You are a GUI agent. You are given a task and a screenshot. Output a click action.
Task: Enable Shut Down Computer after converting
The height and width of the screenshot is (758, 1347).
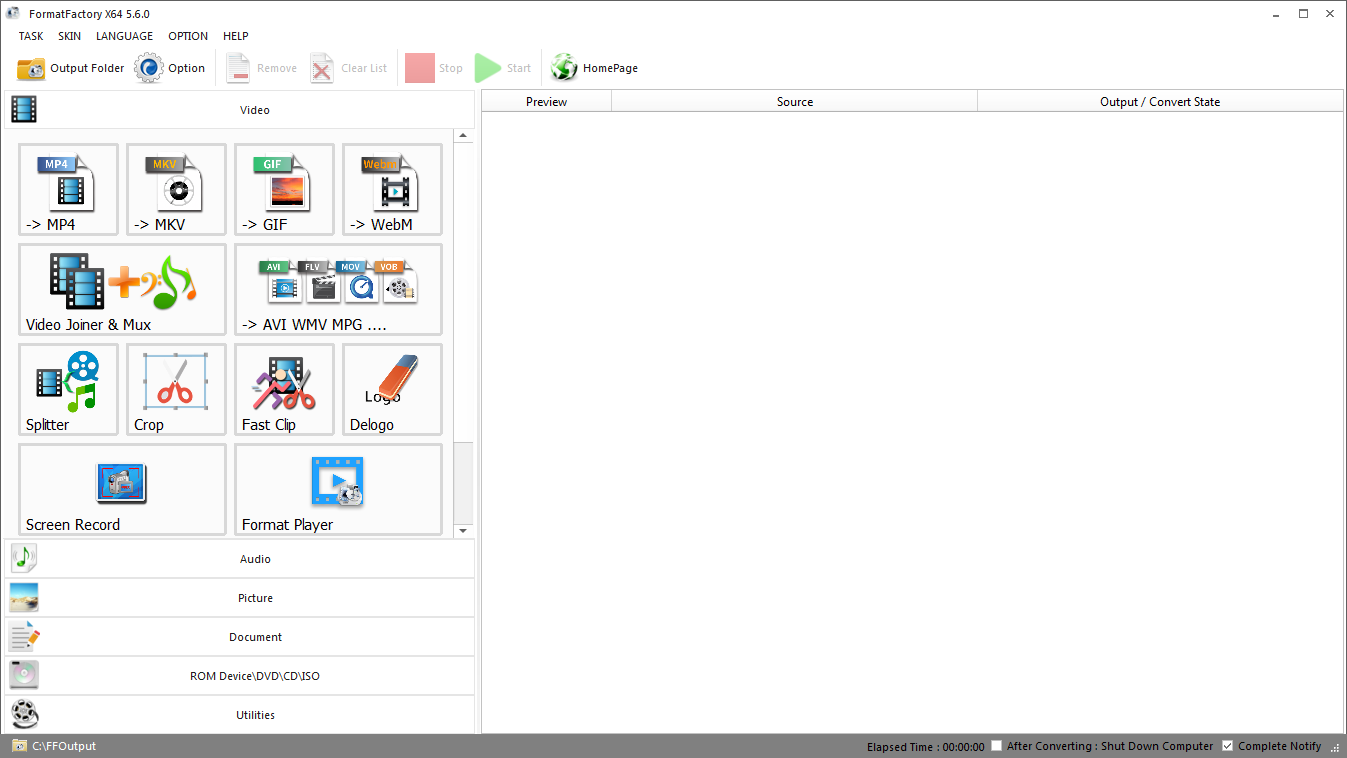click(x=996, y=746)
